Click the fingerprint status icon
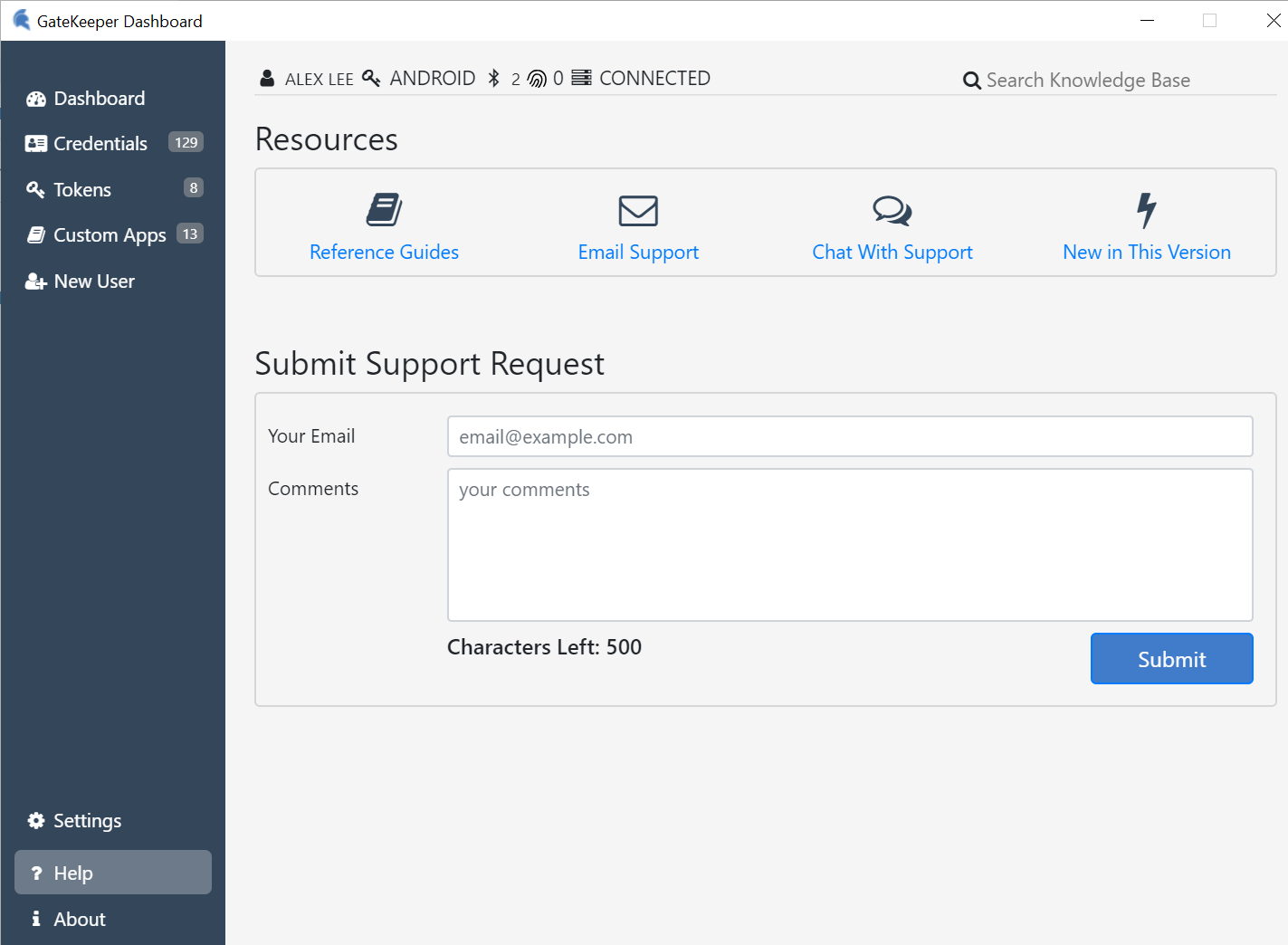Screen dimensions: 1288x945 click(x=537, y=79)
